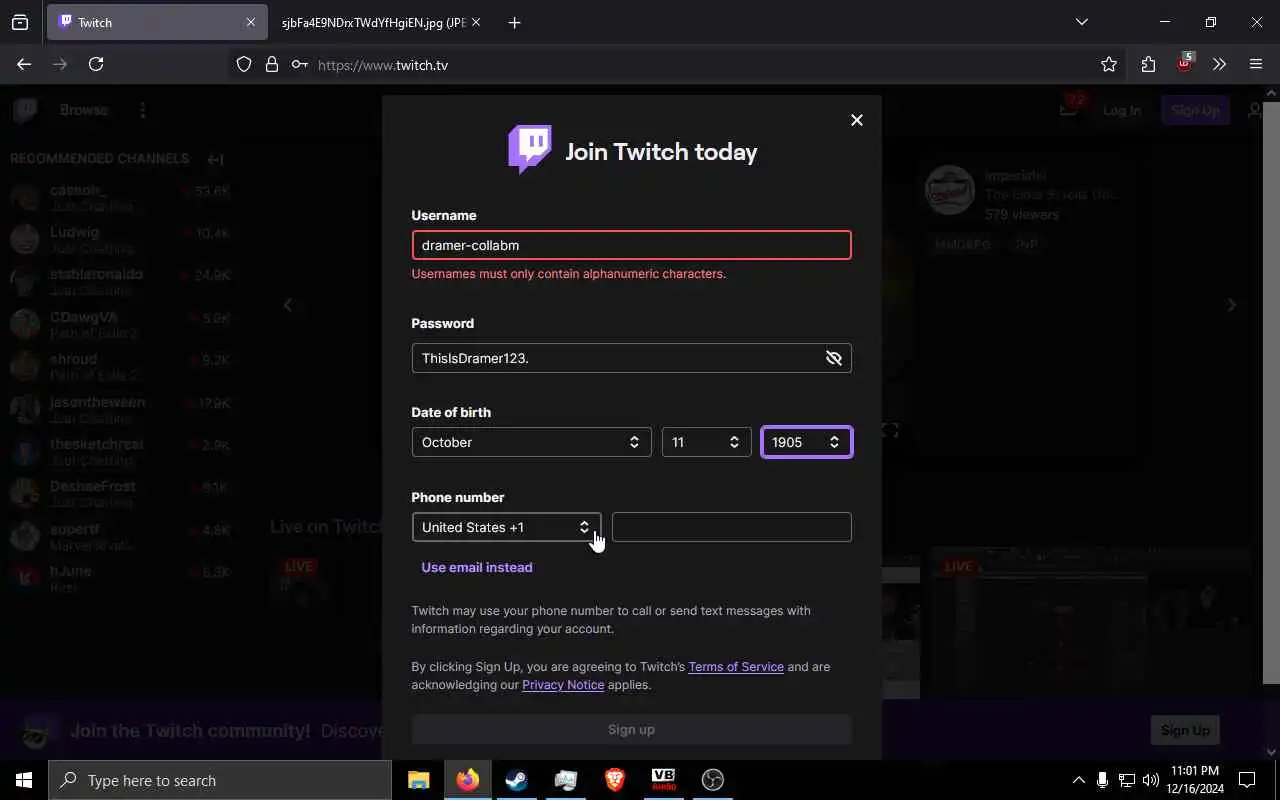1280x800 pixels.
Task: Open the jasontheween channel in sidebar
Action: point(118,409)
